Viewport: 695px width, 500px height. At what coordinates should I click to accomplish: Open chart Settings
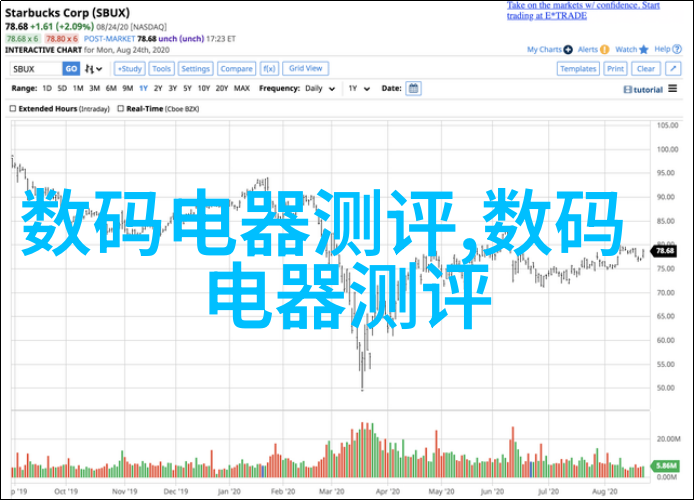195,69
